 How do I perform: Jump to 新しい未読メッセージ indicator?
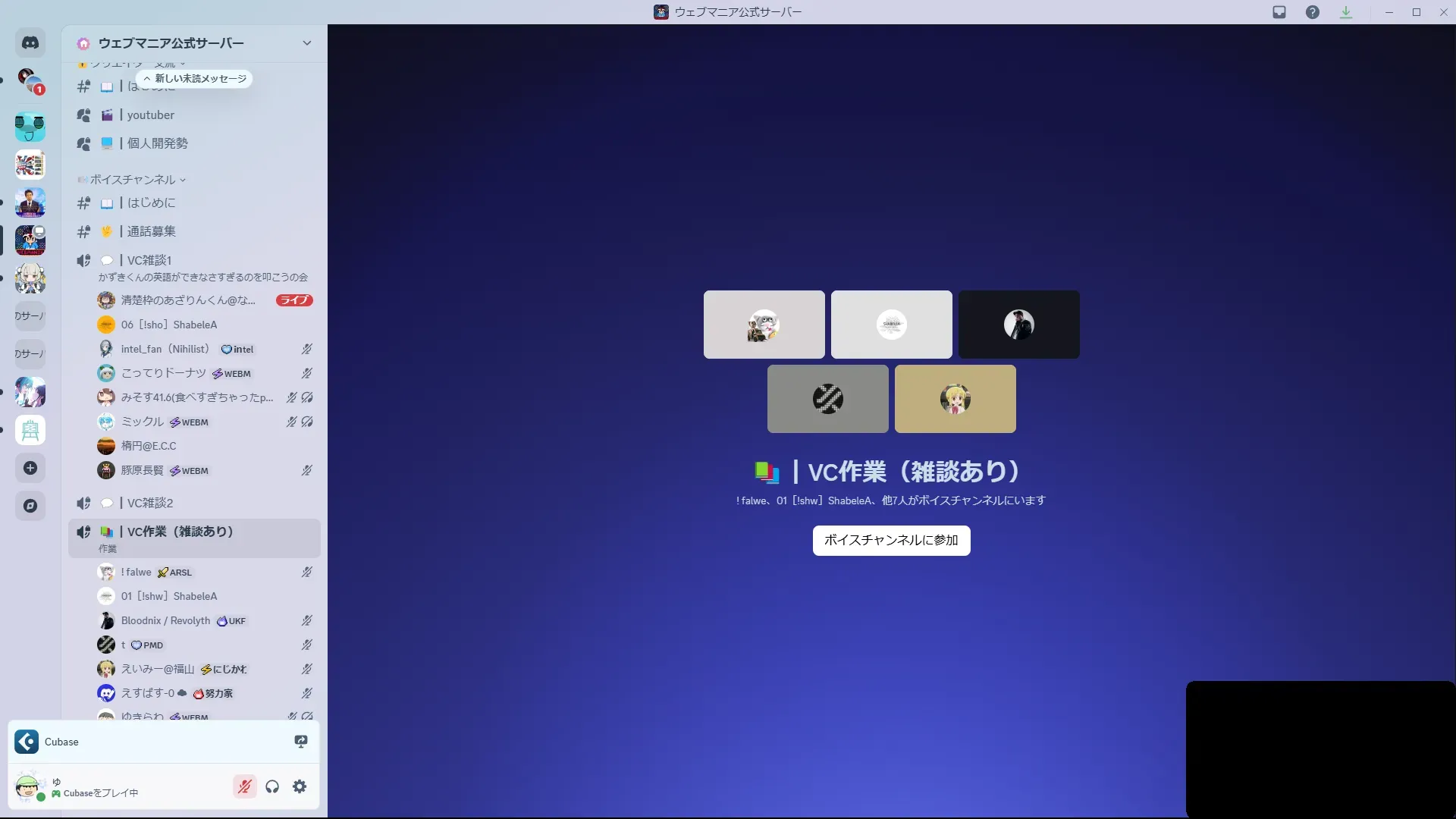point(195,78)
